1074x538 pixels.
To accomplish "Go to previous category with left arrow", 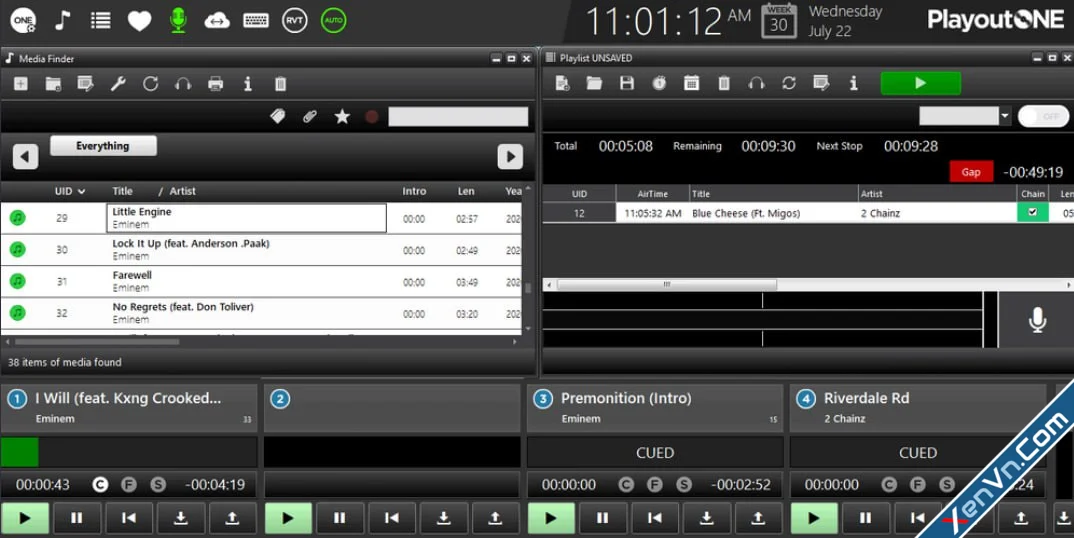I will pos(25,156).
